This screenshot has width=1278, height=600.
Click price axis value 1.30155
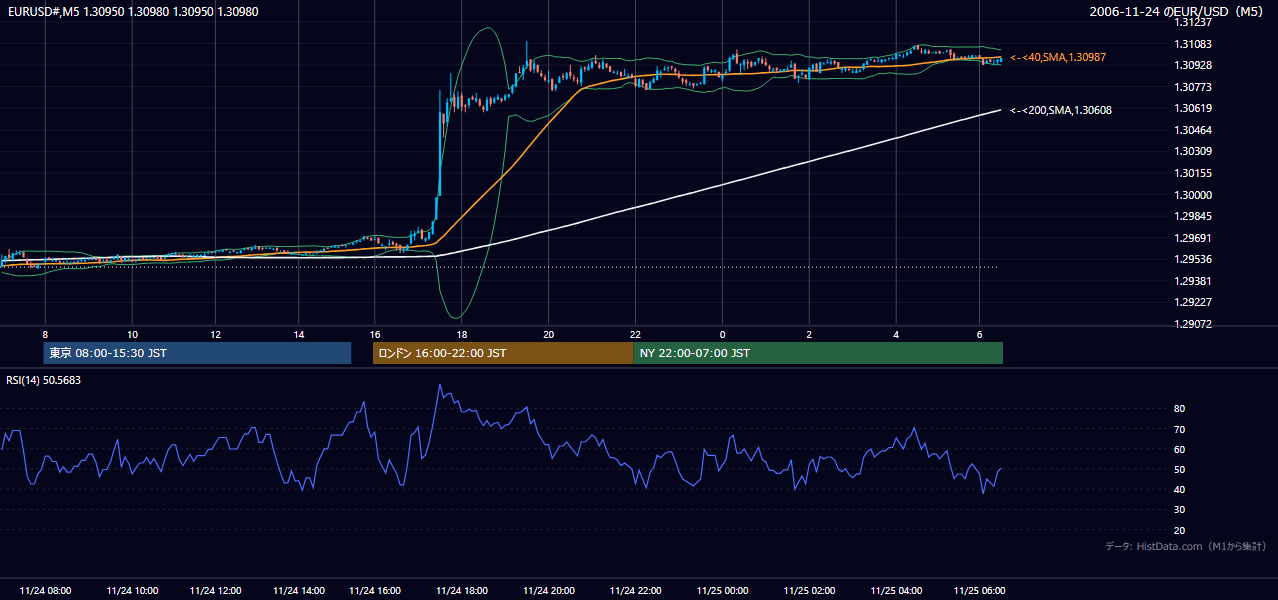1194,173
